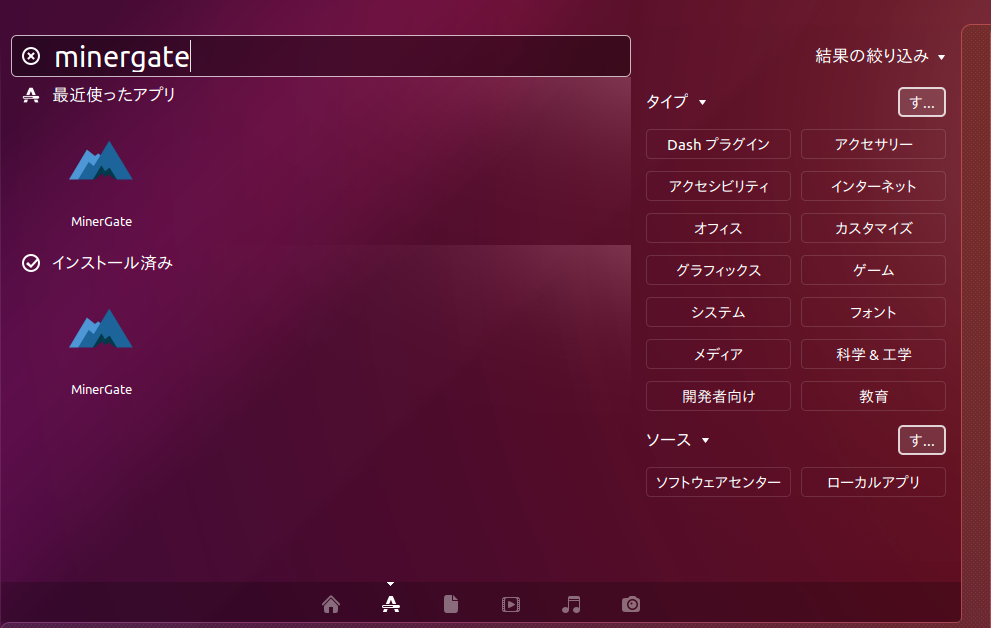
Task: Launch MinerGate icon under インストール済み
Action: 101,330
